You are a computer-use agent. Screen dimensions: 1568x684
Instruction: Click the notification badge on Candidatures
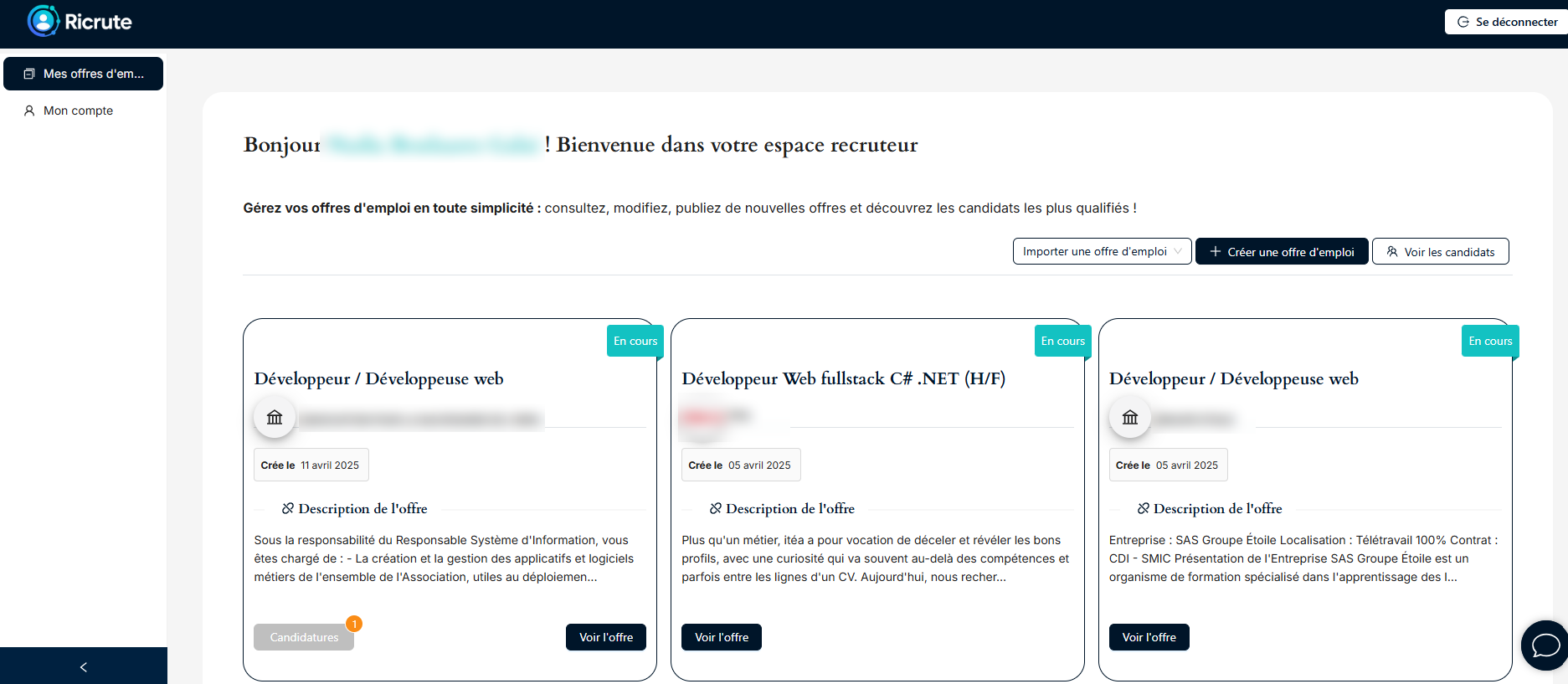354,624
